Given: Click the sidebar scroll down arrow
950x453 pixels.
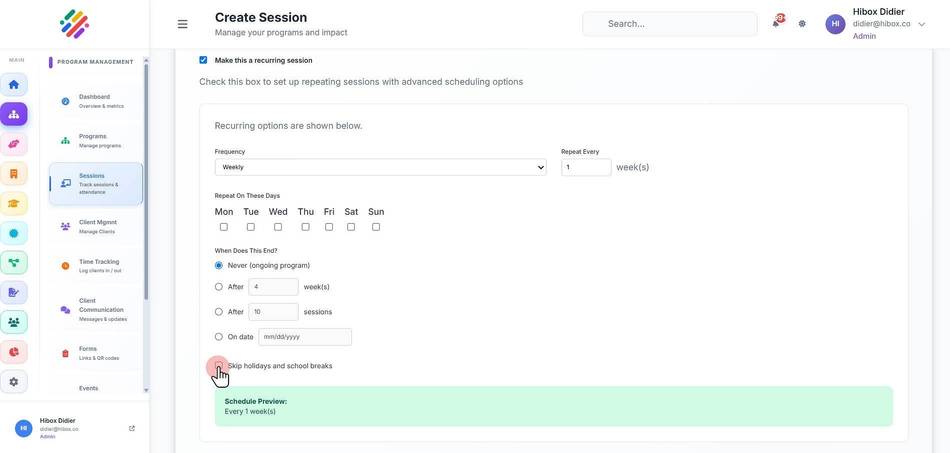Looking at the screenshot, I should 145,390.
